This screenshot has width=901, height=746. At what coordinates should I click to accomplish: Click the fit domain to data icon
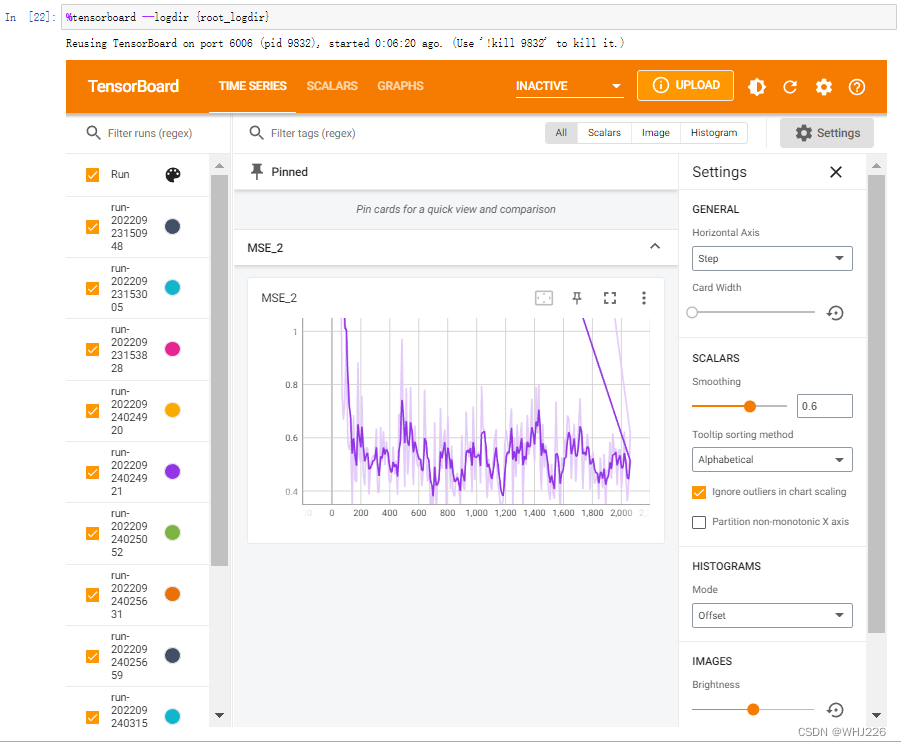click(544, 298)
